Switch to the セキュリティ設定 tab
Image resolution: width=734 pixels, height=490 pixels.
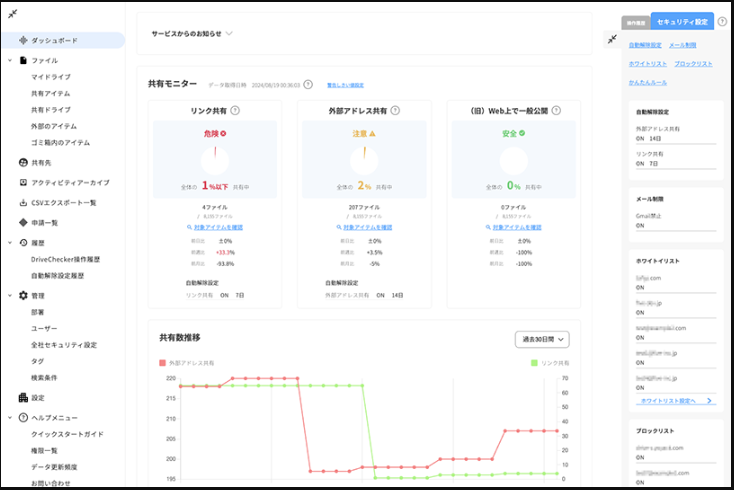(x=683, y=21)
